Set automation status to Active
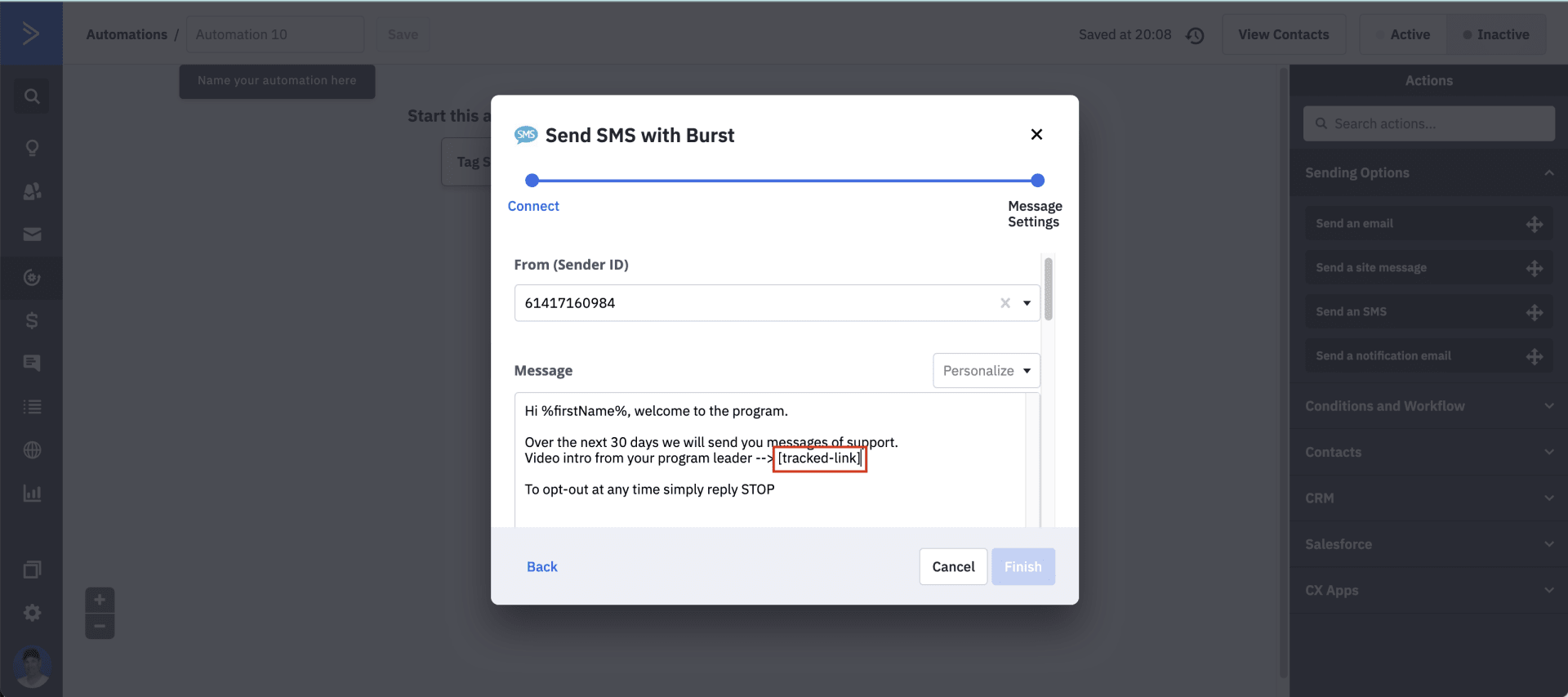 [1403, 34]
